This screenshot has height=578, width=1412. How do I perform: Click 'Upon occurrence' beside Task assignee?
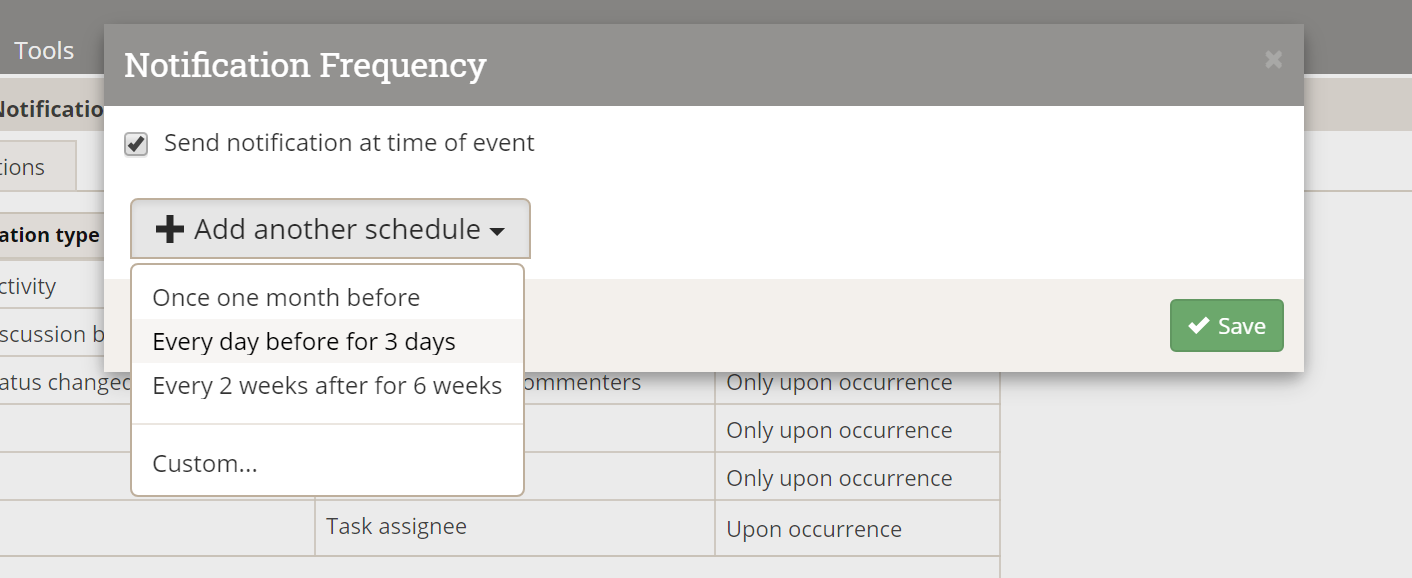pos(814,529)
